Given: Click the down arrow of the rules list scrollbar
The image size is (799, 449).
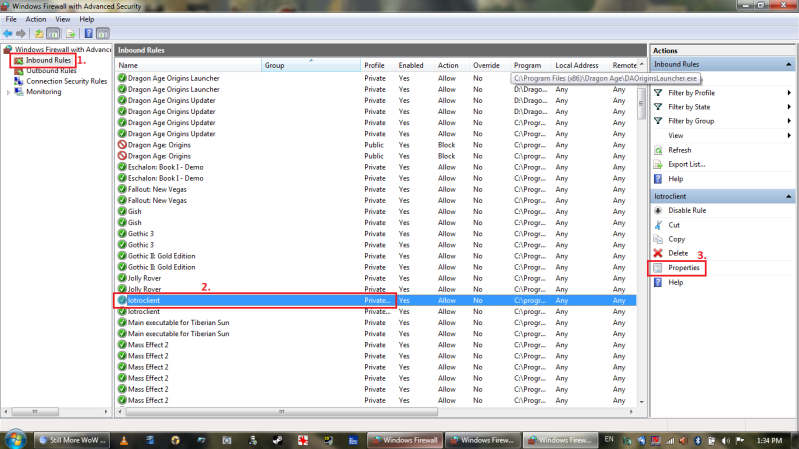Looking at the screenshot, I should click(x=641, y=402).
